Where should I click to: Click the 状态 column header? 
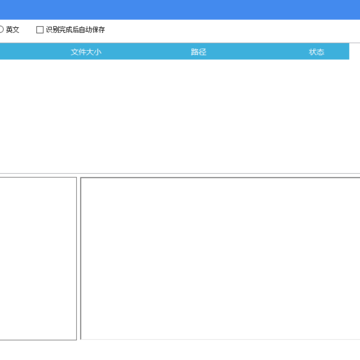tap(316, 52)
